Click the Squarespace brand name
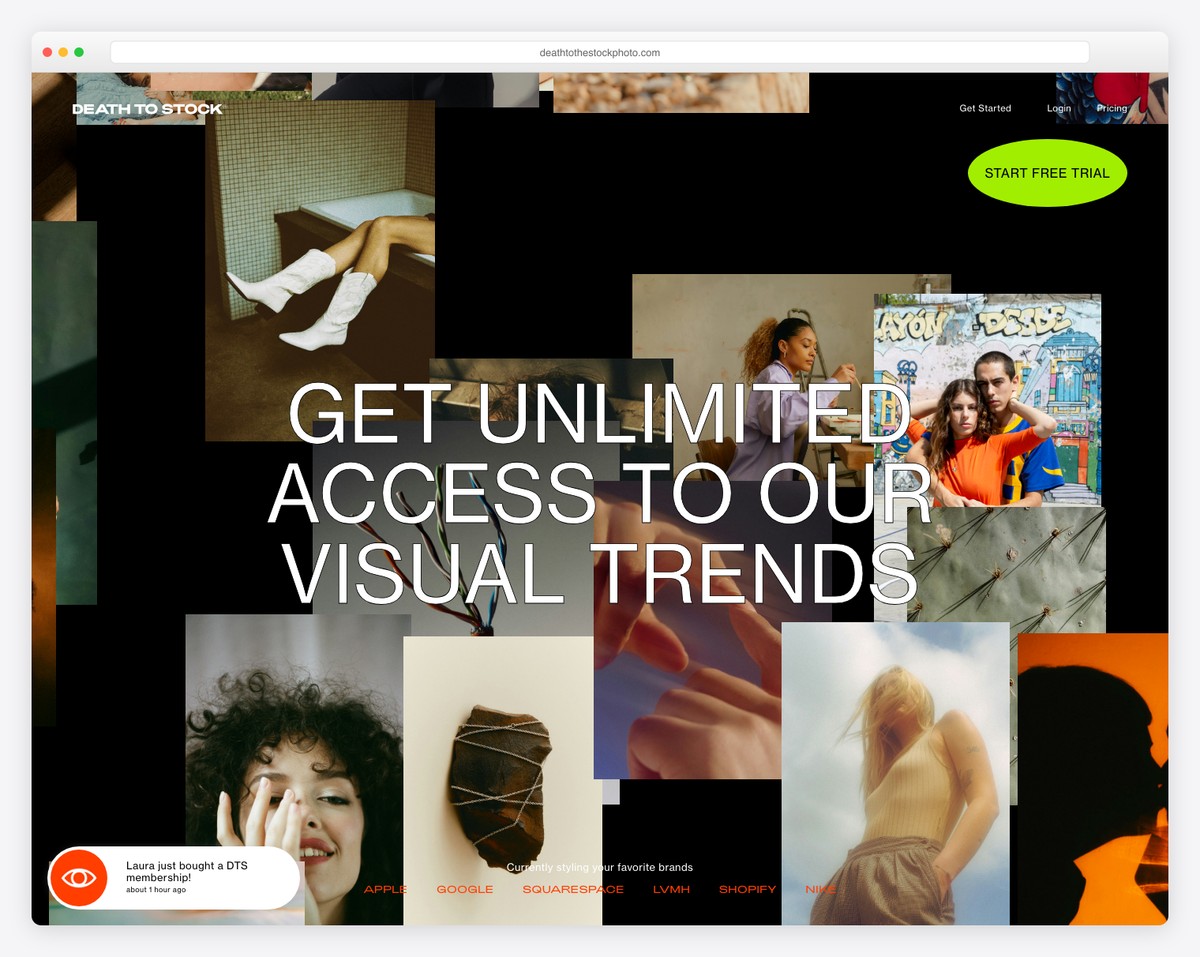Viewport: 1200px width, 957px height. point(573,890)
